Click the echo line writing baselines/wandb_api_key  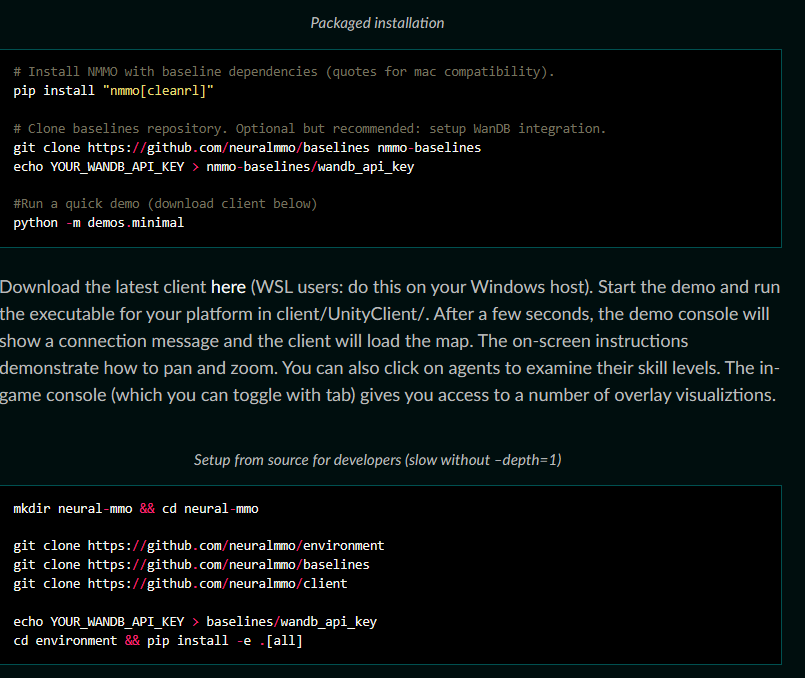pyautogui.click(x=195, y=622)
